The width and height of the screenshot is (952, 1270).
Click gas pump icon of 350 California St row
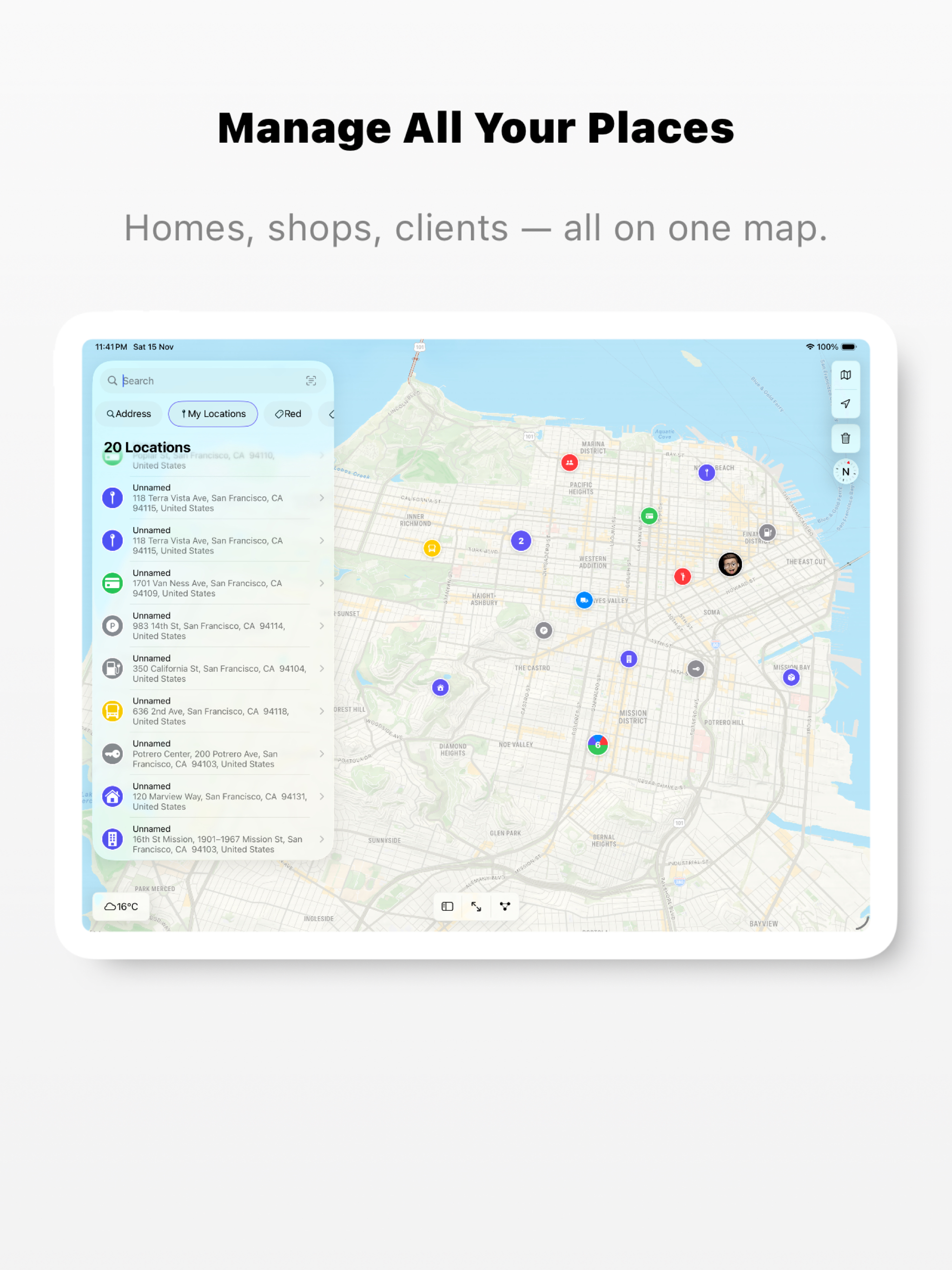(112, 668)
